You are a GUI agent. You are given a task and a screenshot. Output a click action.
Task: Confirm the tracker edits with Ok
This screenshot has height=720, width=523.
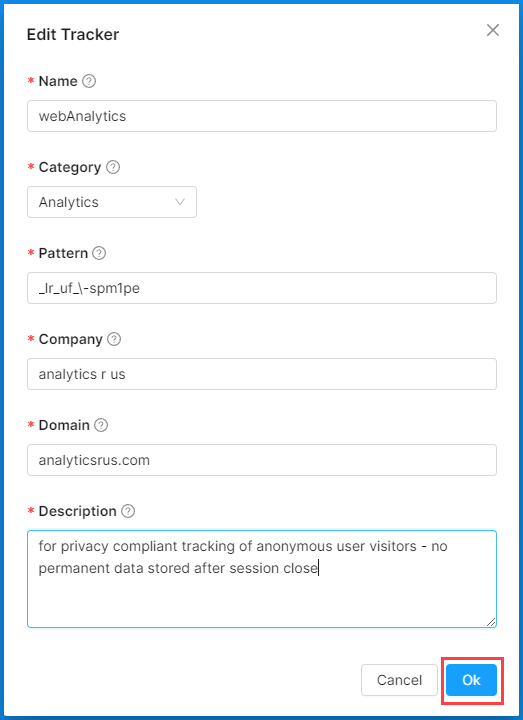coord(471,680)
